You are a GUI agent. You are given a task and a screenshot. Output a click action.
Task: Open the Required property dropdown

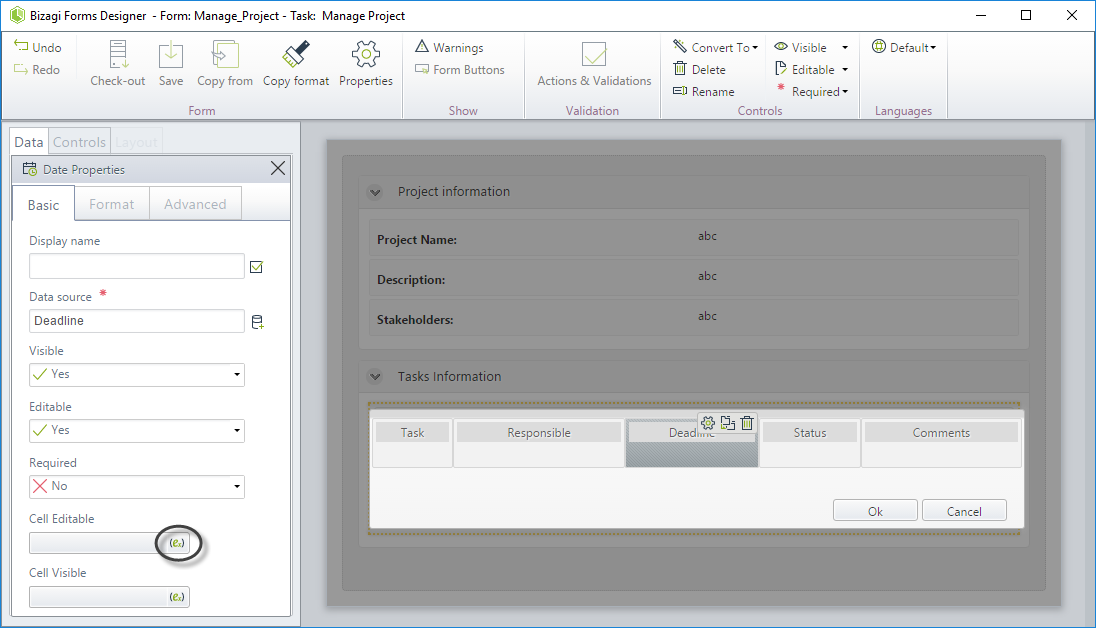[137, 487]
